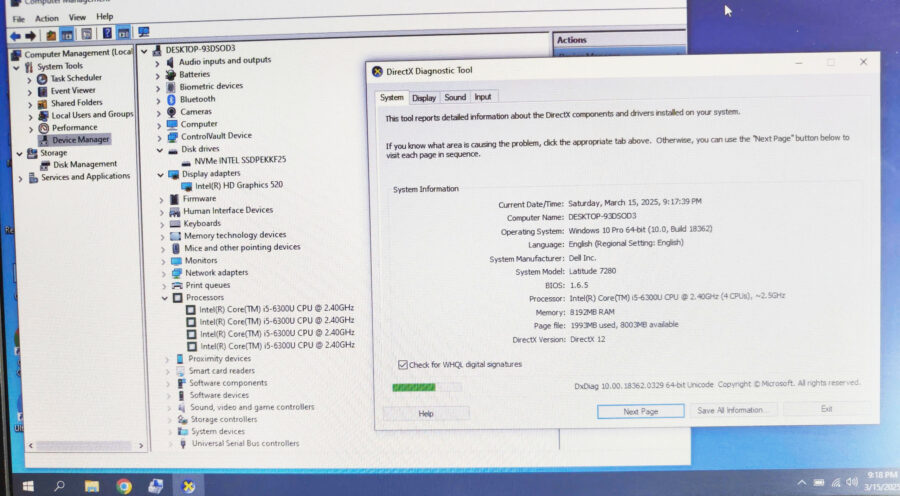Show hidden tray icons chevron
Viewport: 900px width, 496px height.
point(801,483)
